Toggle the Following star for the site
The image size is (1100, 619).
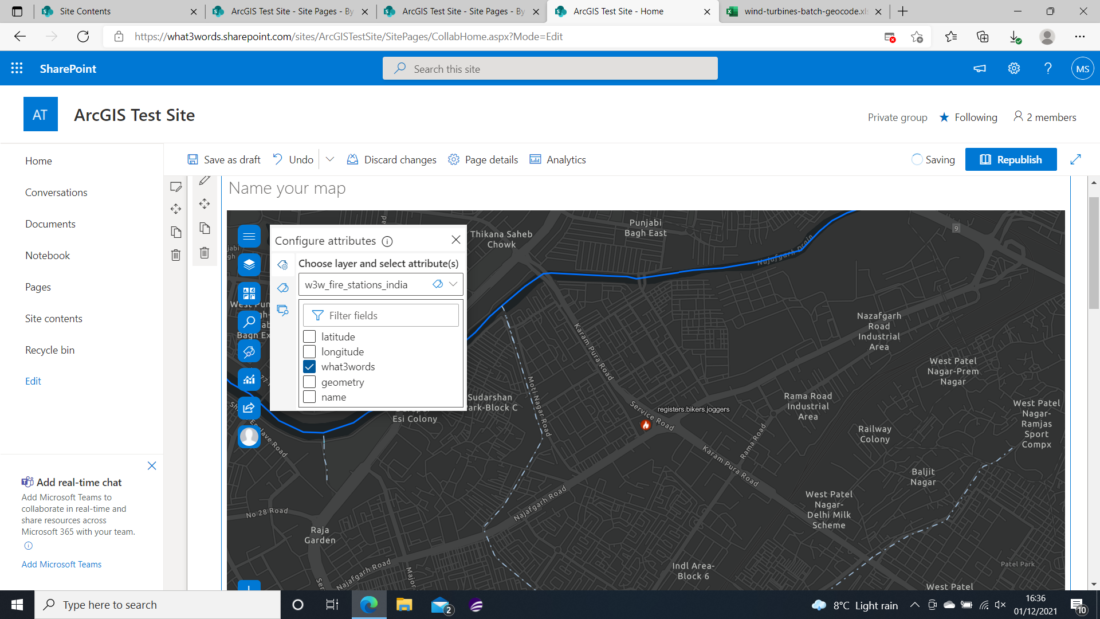[x=944, y=117]
